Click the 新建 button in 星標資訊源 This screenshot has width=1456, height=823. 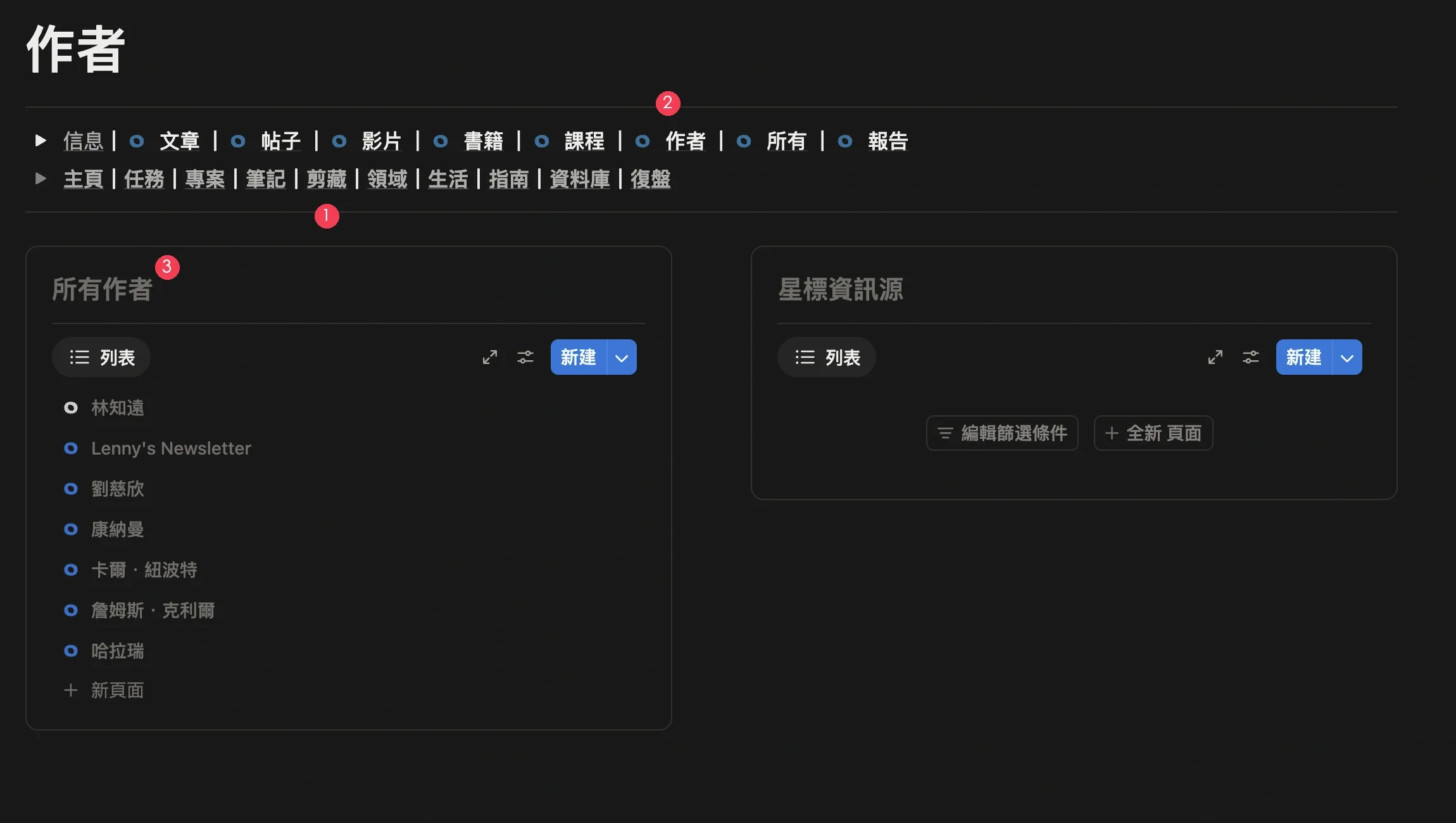click(1304, 358)
